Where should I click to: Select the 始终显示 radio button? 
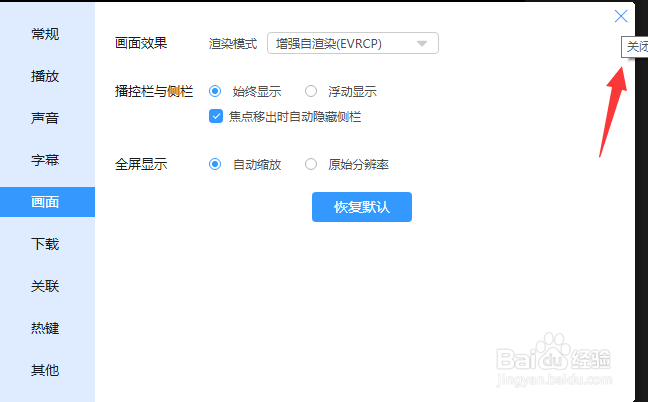point(215,91)
